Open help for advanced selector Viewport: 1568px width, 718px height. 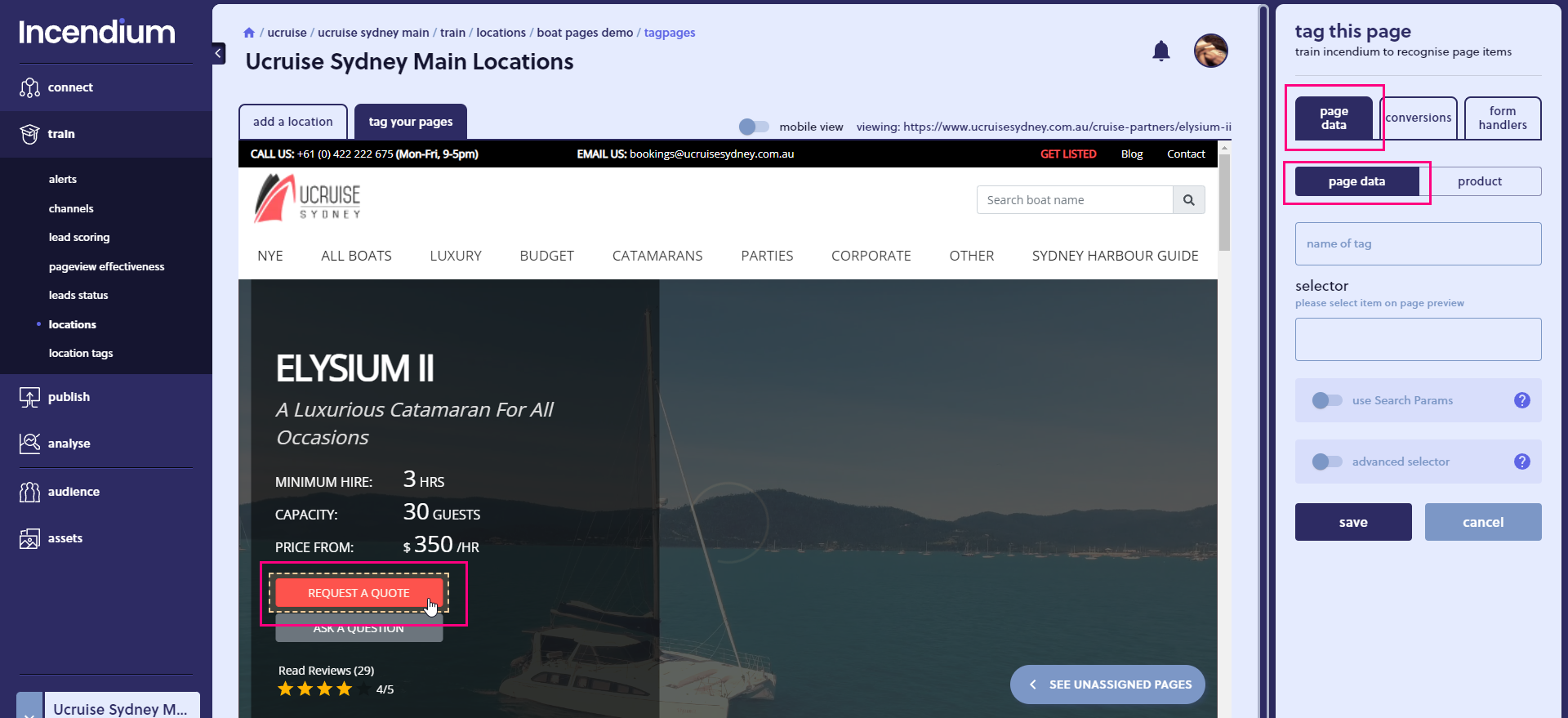pos(1521,462)
